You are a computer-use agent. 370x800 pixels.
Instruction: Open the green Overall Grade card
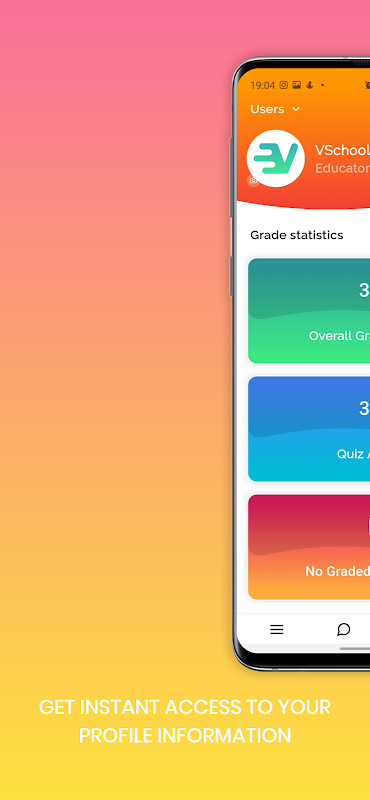pos(309,311)
